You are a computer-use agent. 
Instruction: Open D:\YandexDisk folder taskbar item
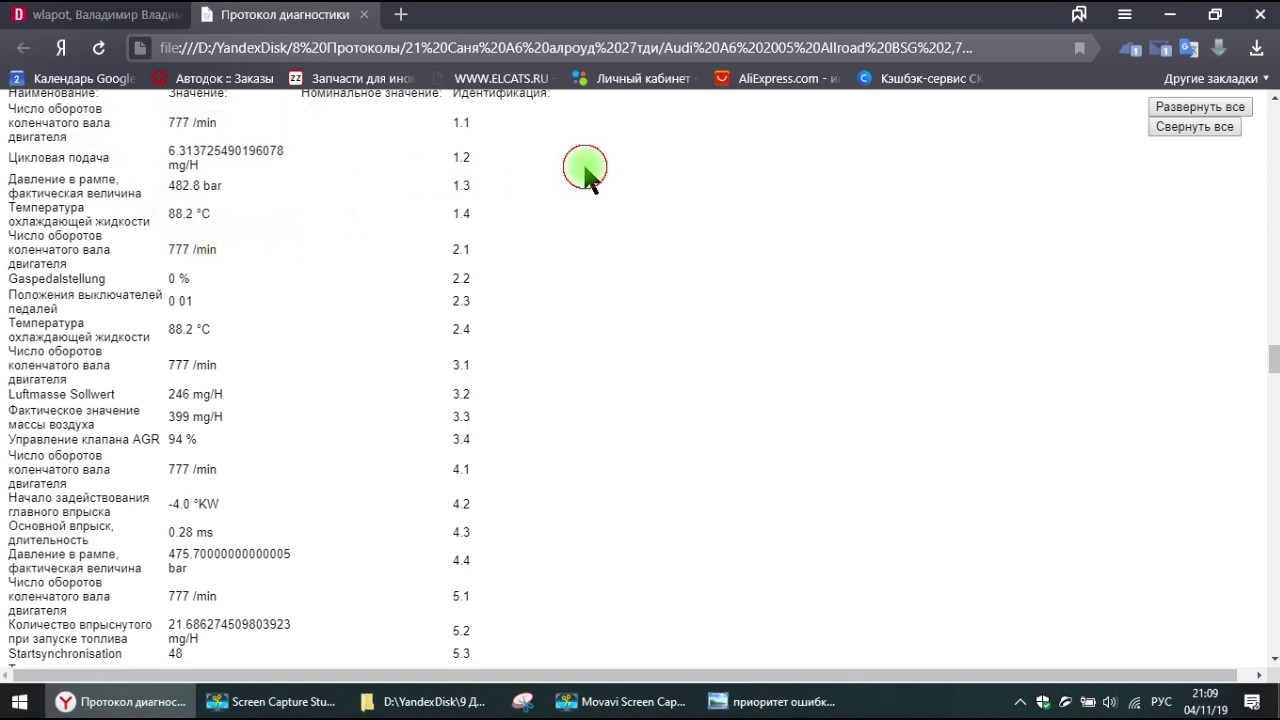pos(423,702)
